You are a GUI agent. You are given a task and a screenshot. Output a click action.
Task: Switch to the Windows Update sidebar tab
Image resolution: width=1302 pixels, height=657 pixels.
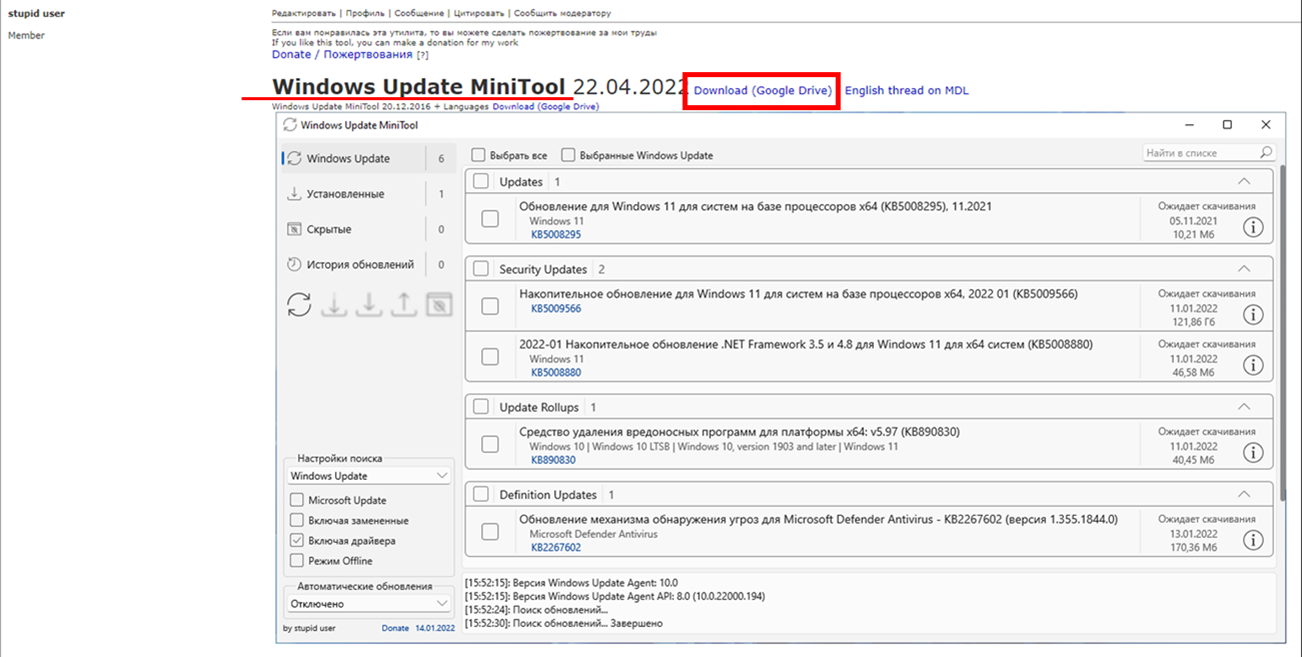pos(368,158)
